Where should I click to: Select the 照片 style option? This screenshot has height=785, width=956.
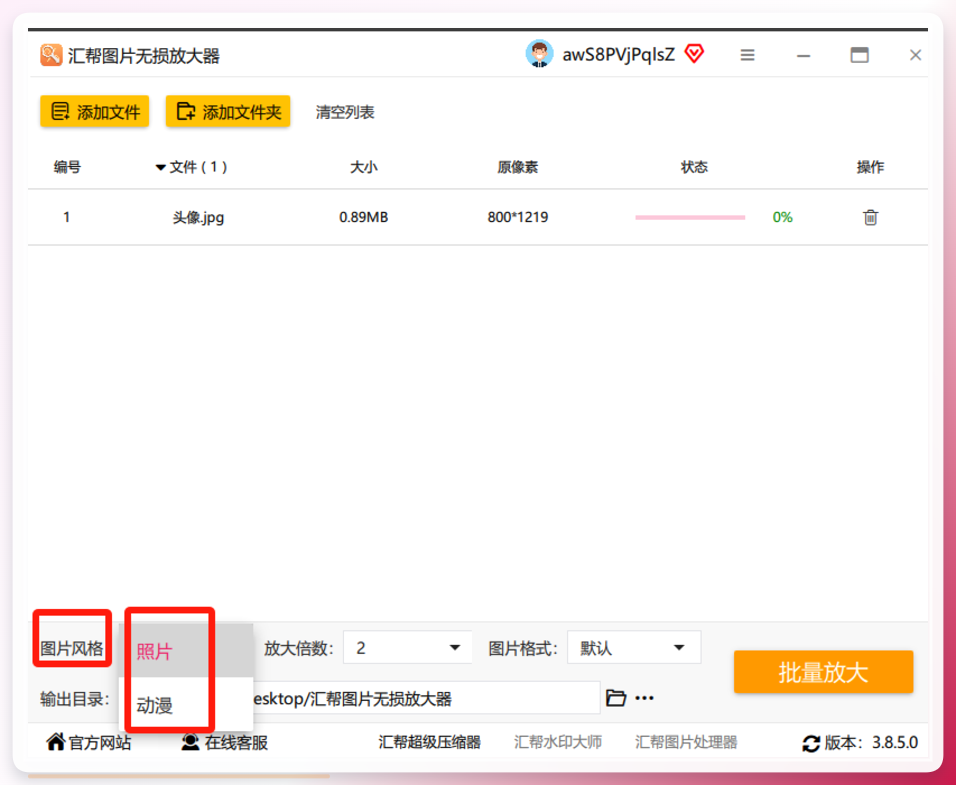pos(186,650)
